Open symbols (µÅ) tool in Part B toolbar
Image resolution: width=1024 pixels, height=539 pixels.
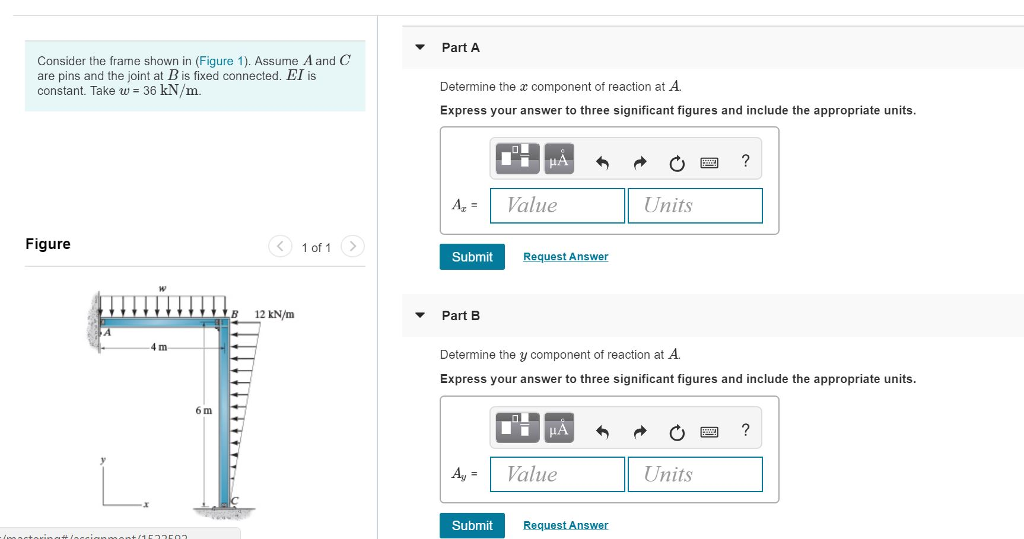tap(559, 428)
